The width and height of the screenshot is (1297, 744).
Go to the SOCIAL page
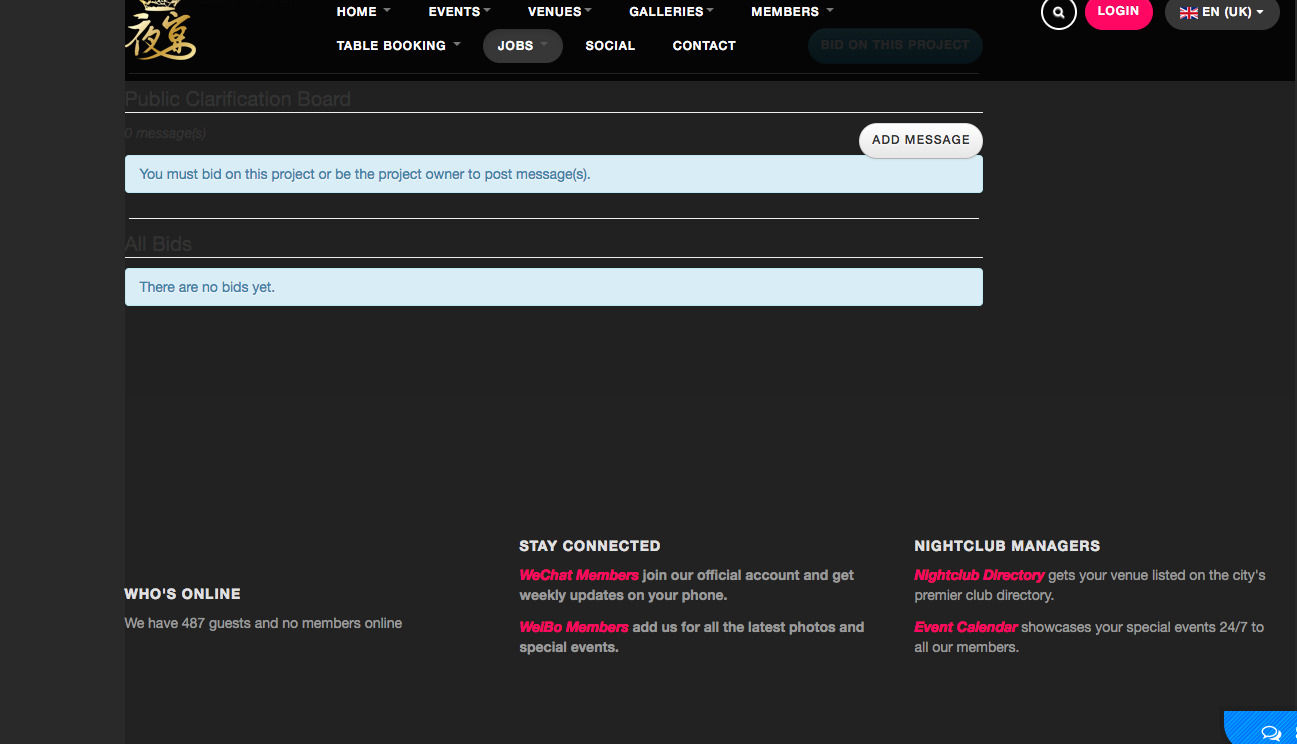[x=610, y=46]
